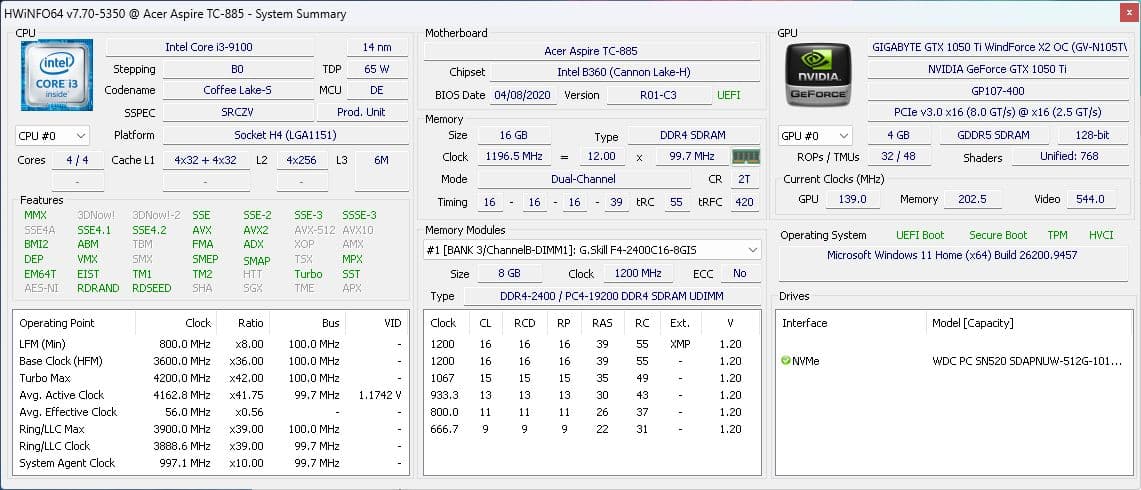Click the Secure Boot label

[998, 235]
